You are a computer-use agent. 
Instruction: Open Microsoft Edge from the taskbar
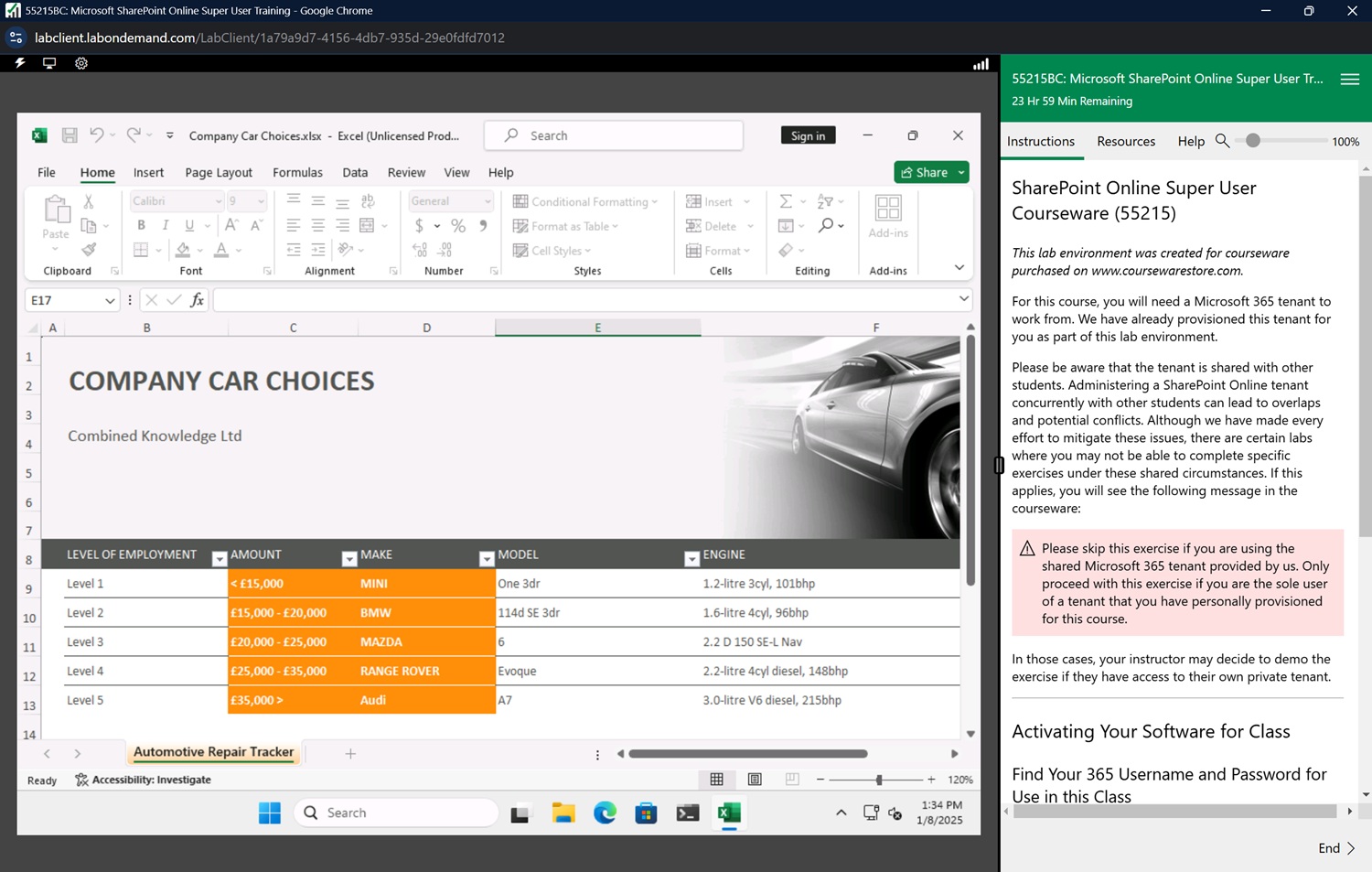coord(605,813)
